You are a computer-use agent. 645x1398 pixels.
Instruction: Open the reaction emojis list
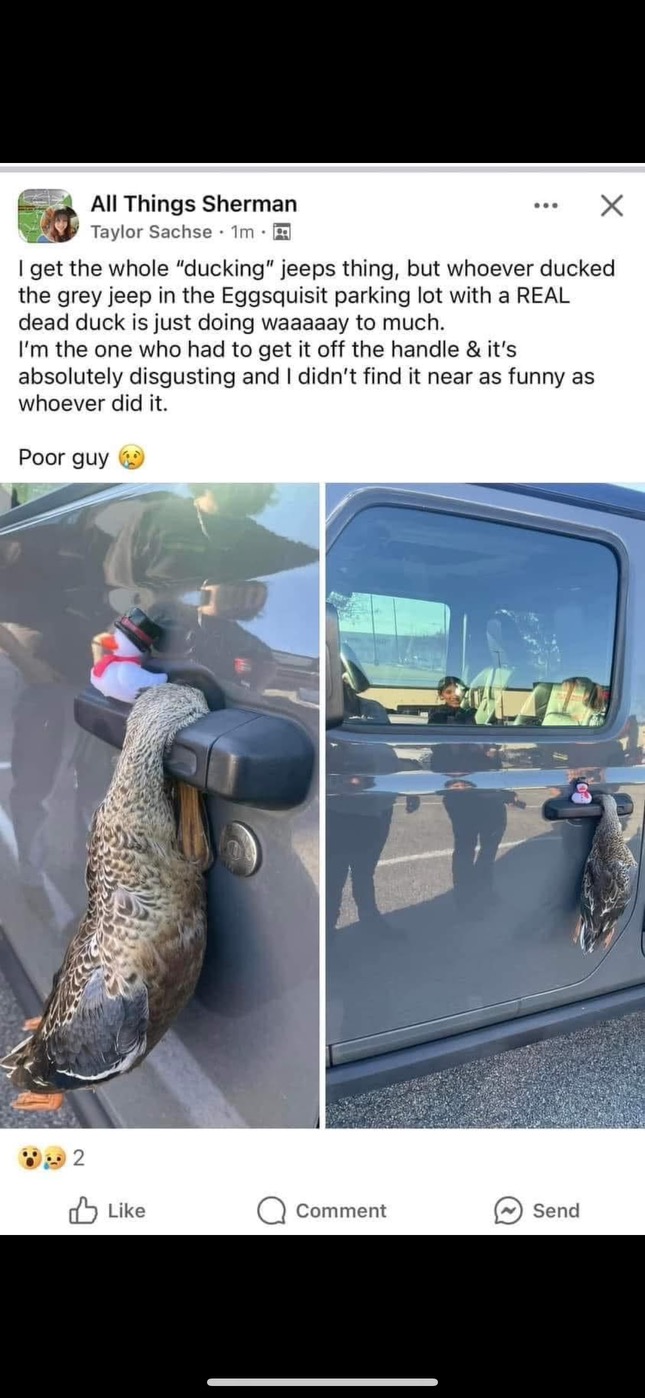tap(41, 1158)
